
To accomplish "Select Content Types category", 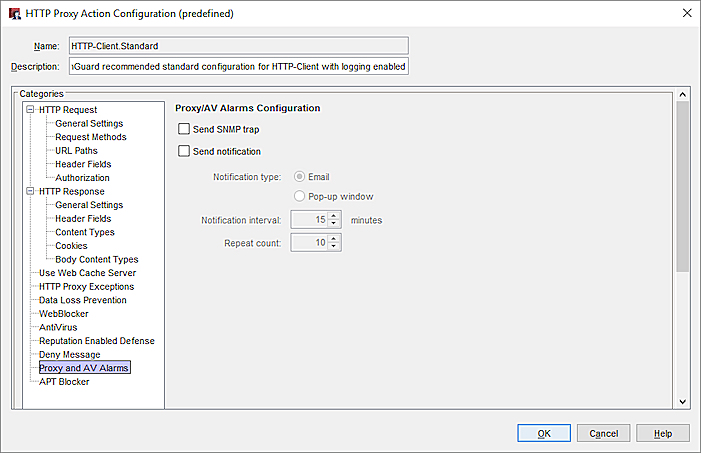I will point(85,232).
